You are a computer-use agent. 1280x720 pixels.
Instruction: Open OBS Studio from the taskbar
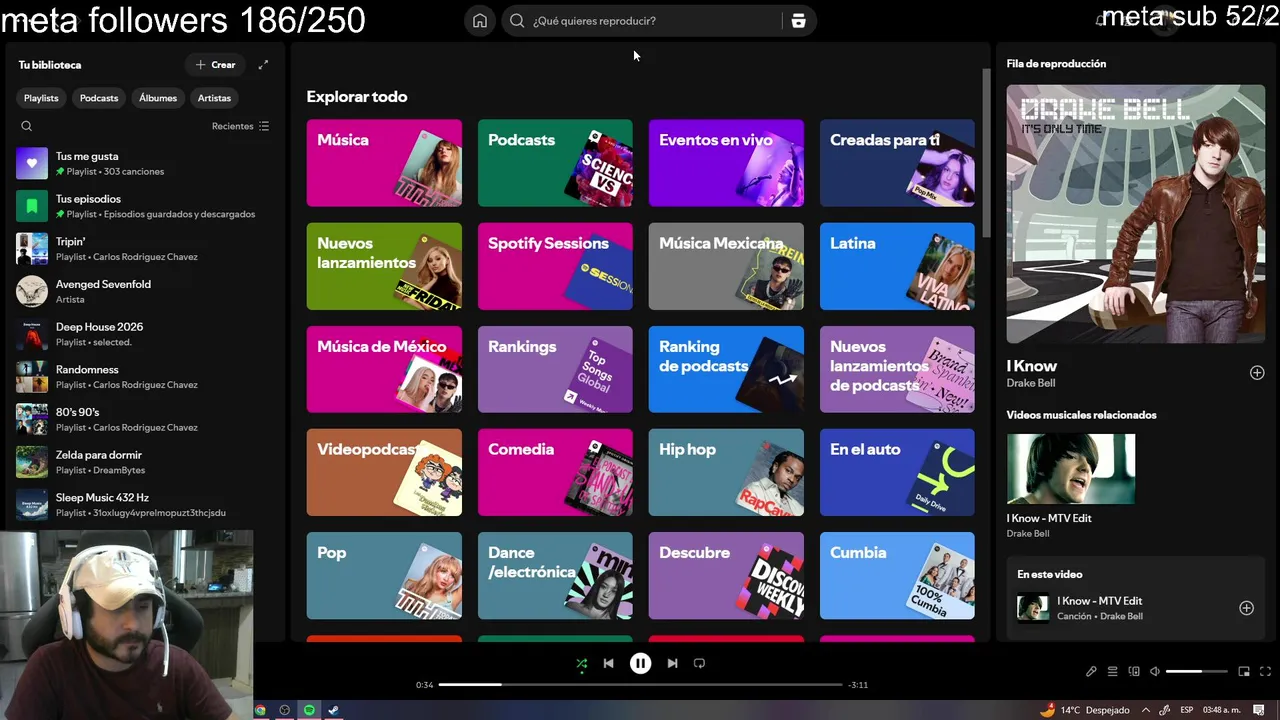285,710
